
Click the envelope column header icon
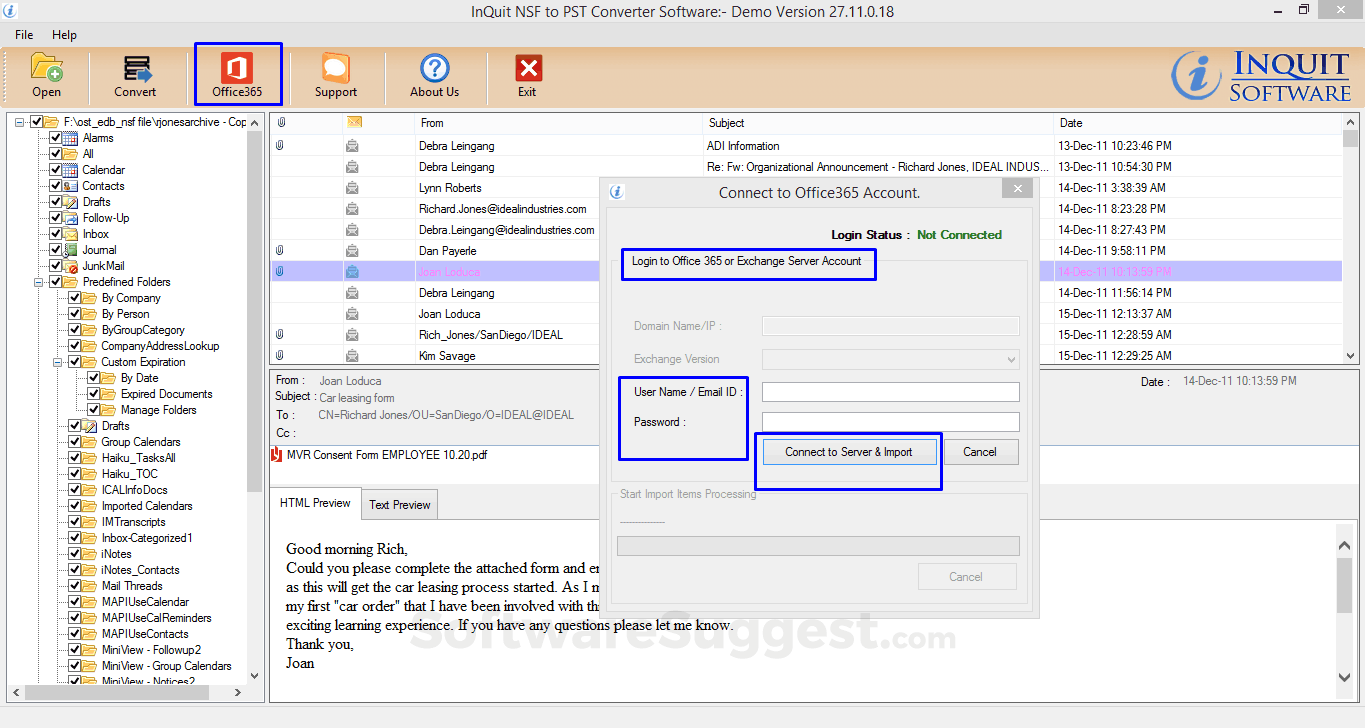click(354, 122)
